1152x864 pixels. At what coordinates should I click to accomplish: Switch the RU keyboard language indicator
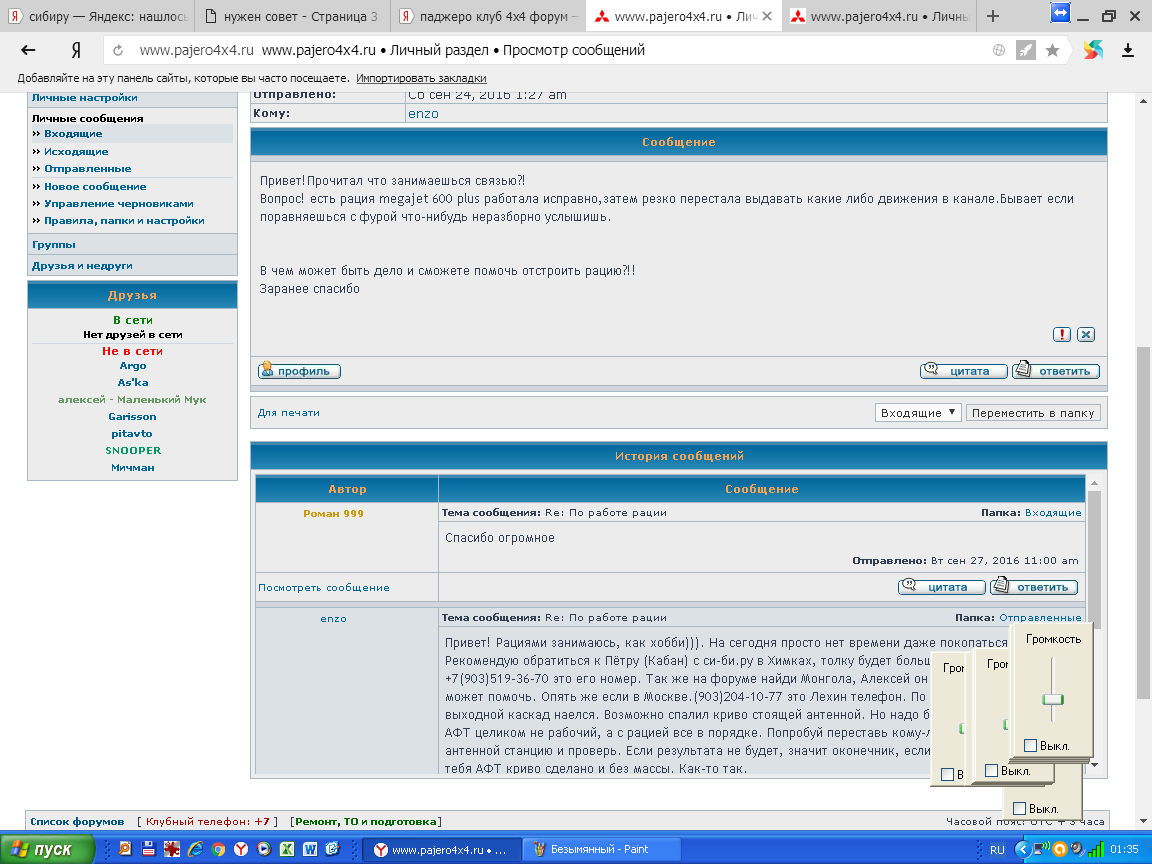997,850
